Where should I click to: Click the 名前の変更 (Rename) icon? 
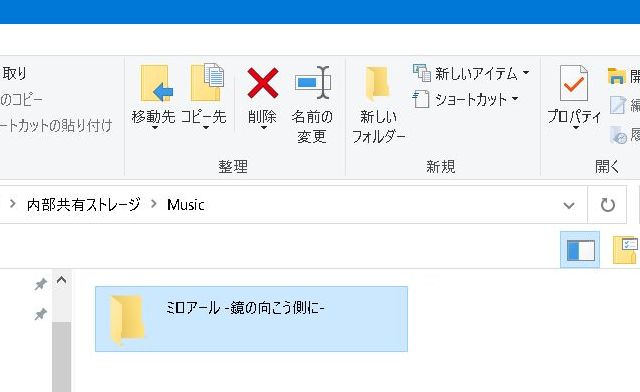coord(313,83)
